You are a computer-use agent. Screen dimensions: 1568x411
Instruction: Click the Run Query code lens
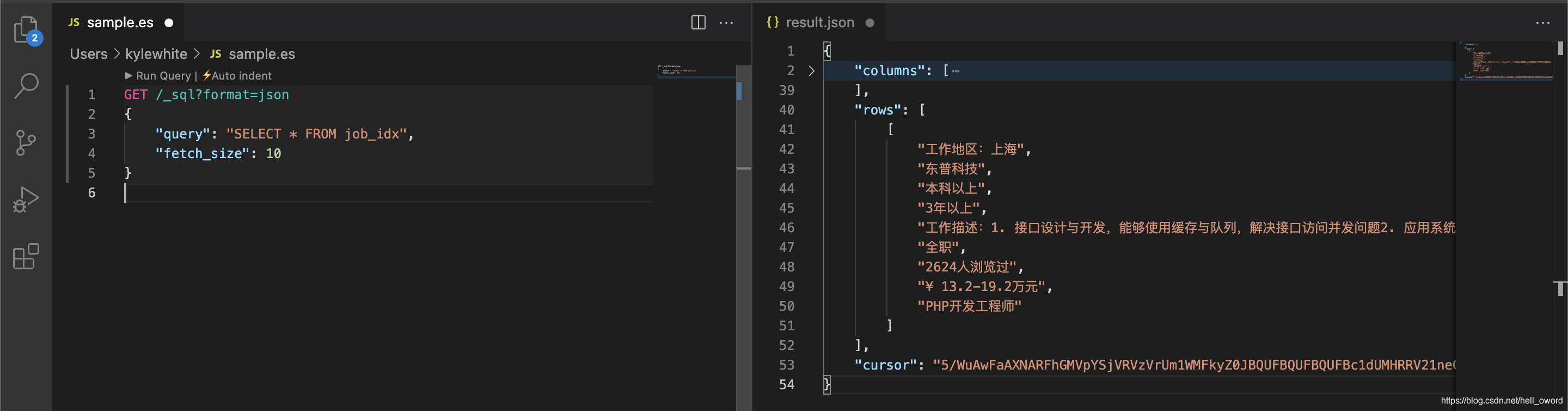(x=158, y=76)
